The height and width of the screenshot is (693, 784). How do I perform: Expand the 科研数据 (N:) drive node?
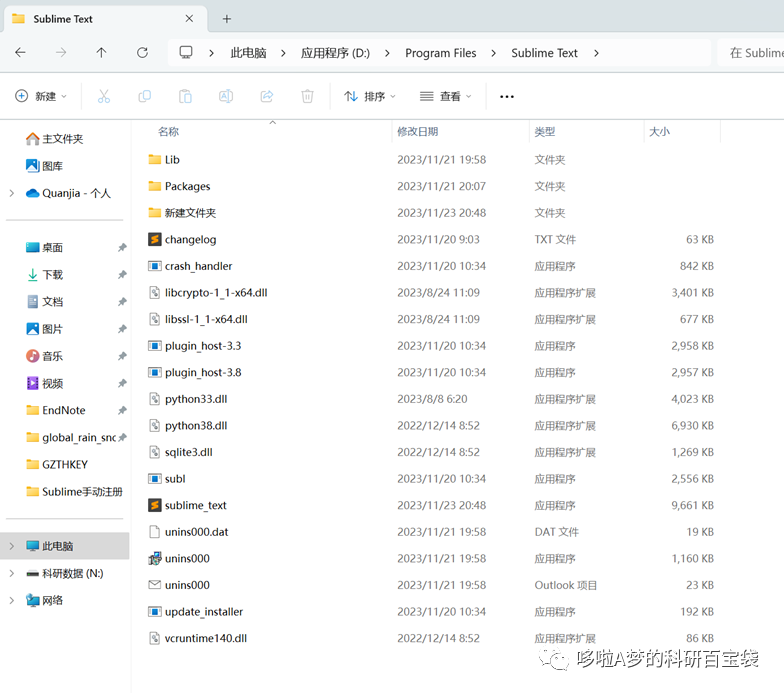click(12, 574)
